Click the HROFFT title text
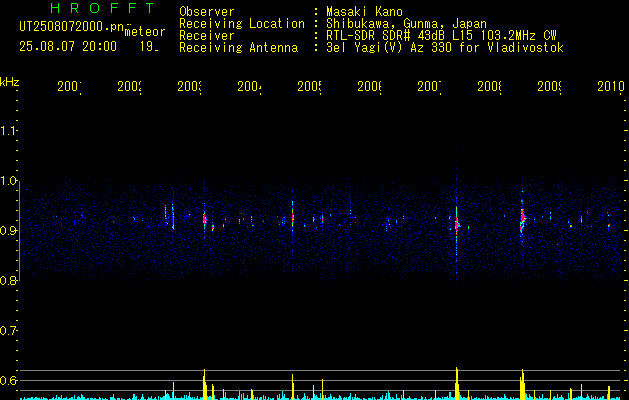The height and width of the screenshot is (400, 629). [x=103, y=8]
